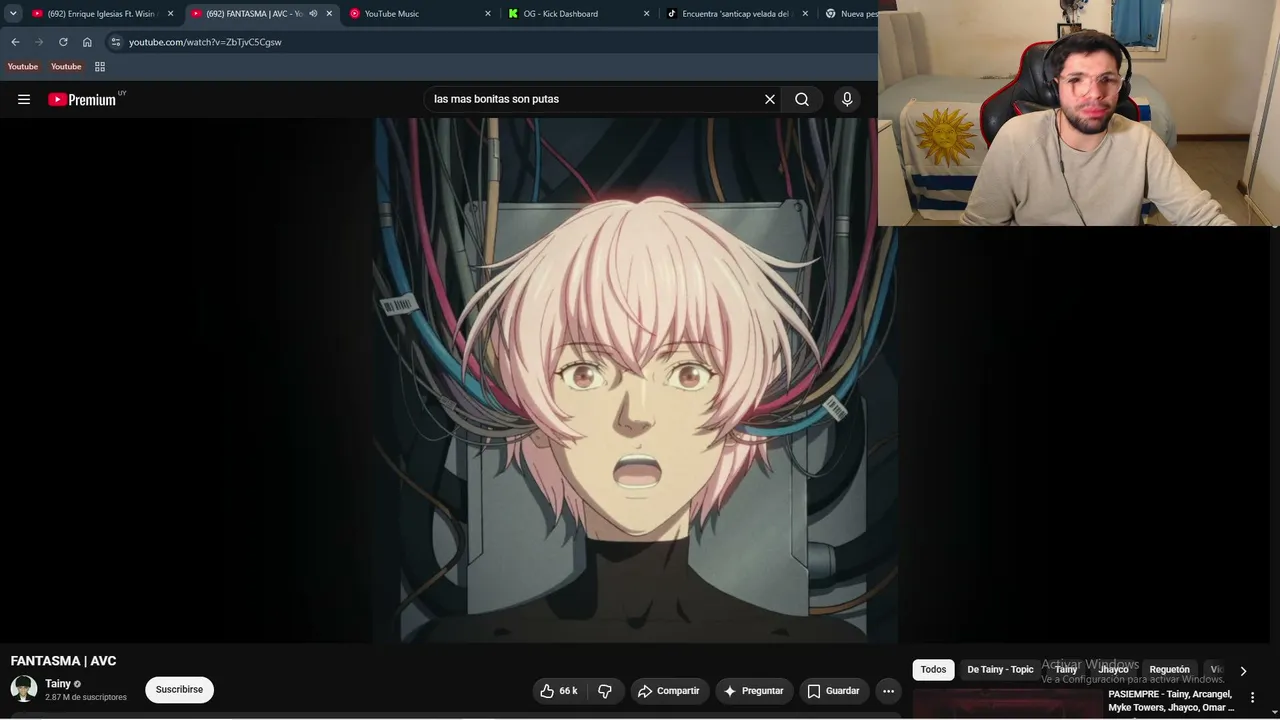Close the FANTASMA | AVC tab

(329, 14)
